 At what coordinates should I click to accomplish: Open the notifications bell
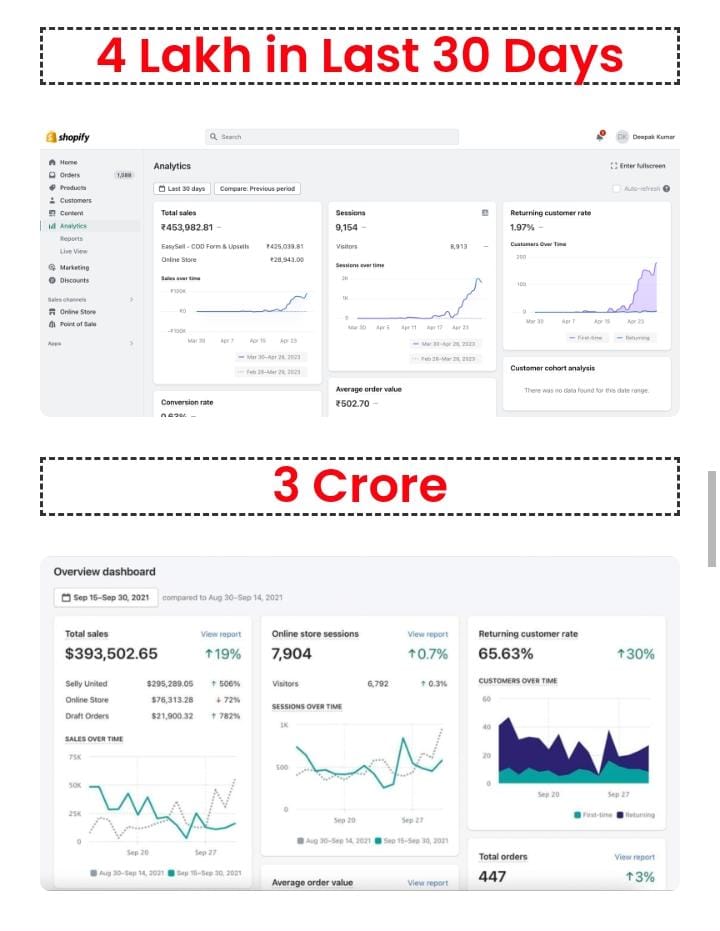click(600, 136)
